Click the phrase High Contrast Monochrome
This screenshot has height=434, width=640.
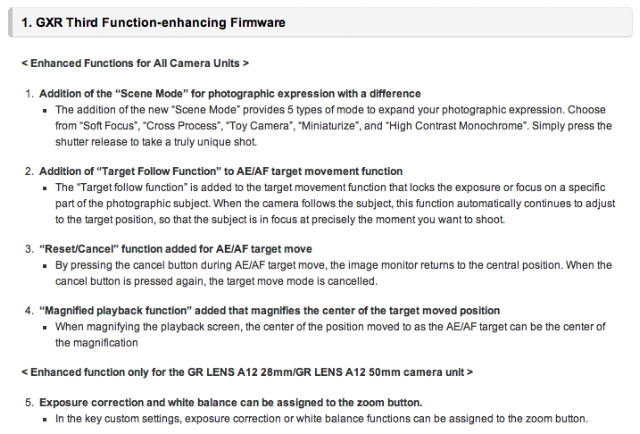pyautogui.click(x=456, y=126)
